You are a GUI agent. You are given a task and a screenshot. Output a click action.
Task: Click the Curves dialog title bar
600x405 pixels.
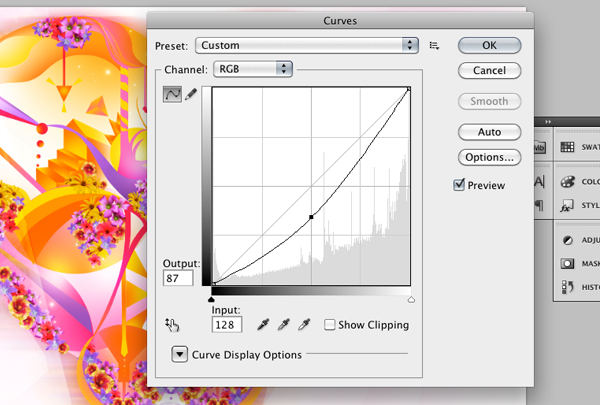tap(340, 21)
